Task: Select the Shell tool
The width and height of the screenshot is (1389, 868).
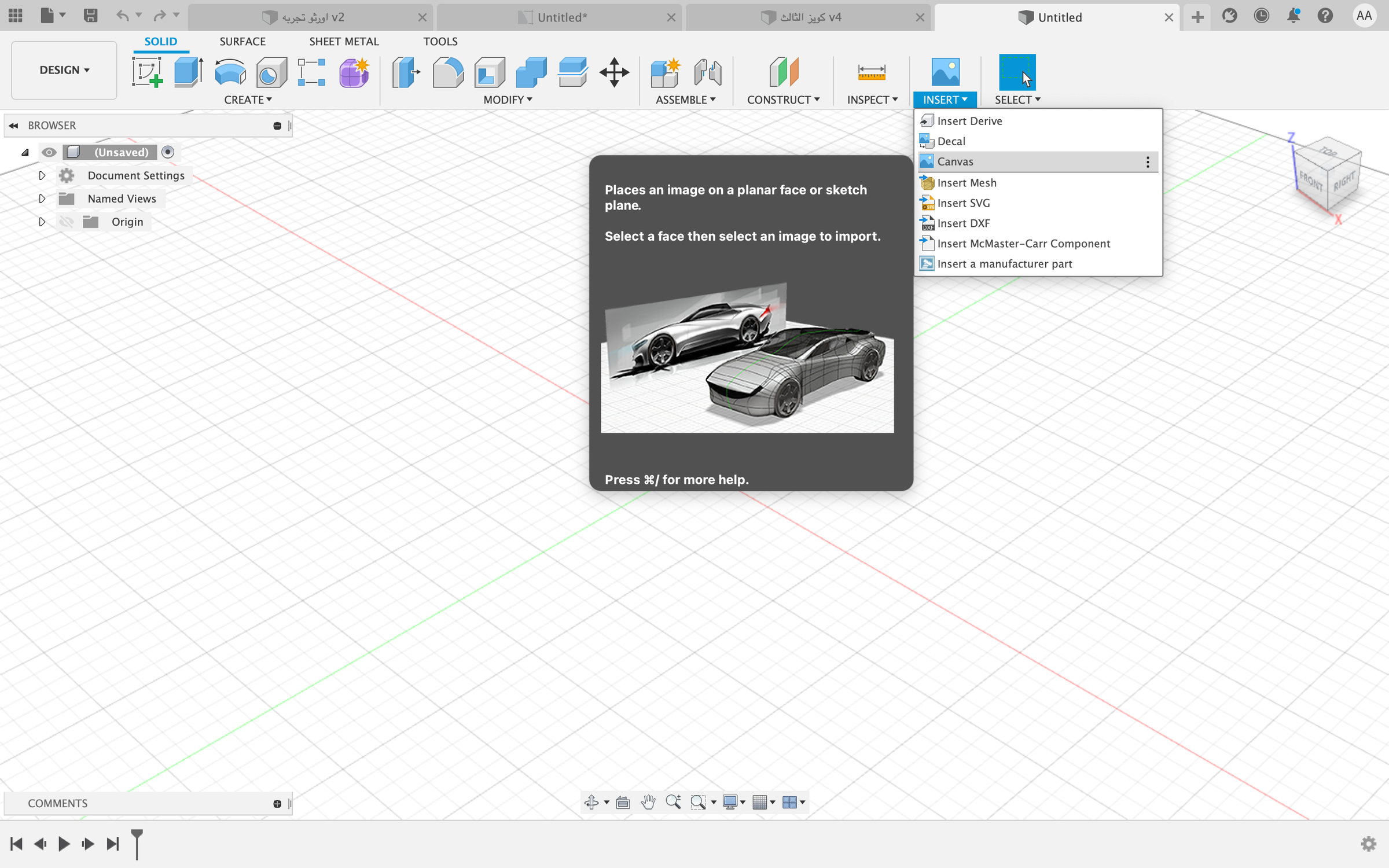Action: coord(490,72)
